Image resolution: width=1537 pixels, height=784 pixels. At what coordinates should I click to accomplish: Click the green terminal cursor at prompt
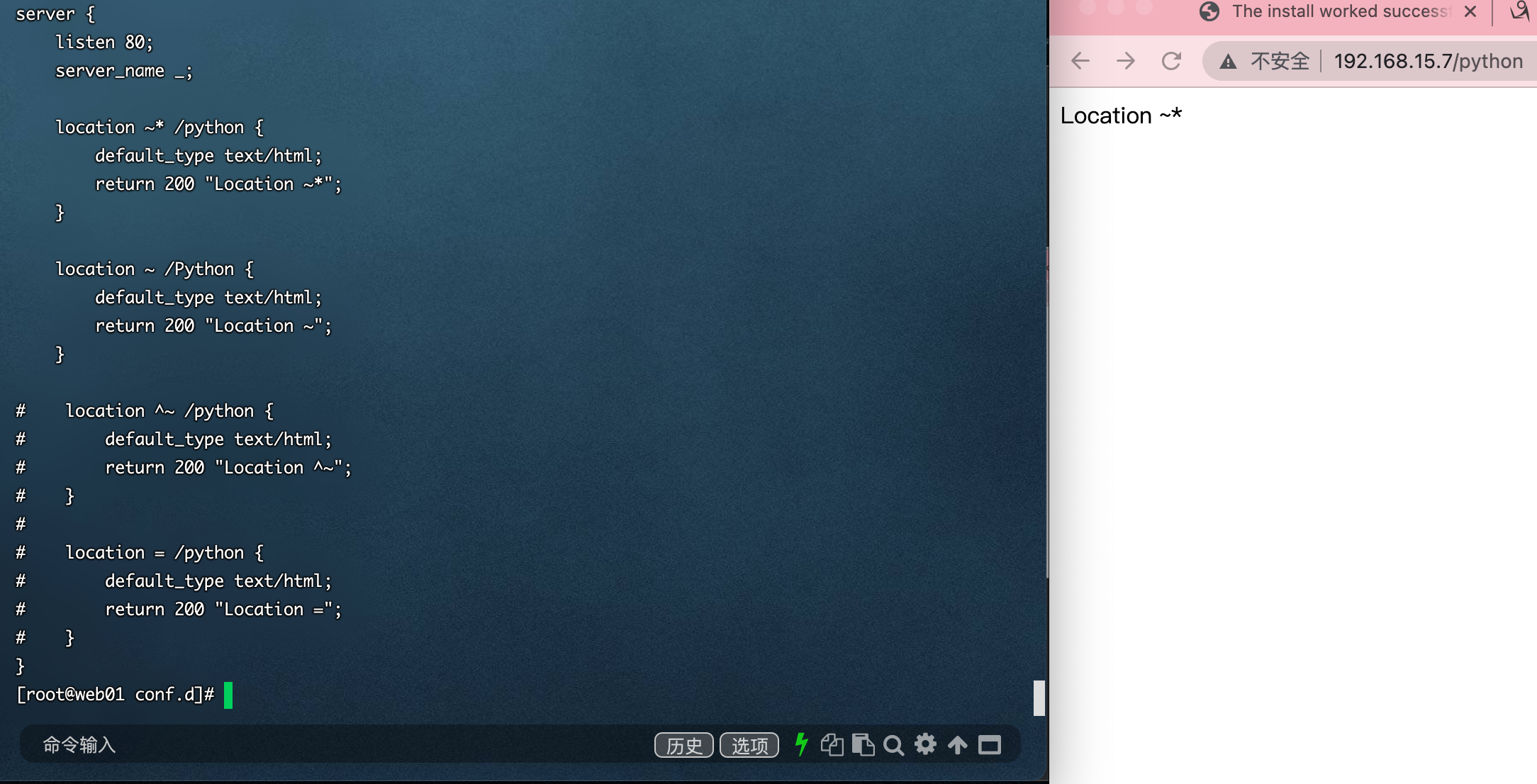click(228, 695)
